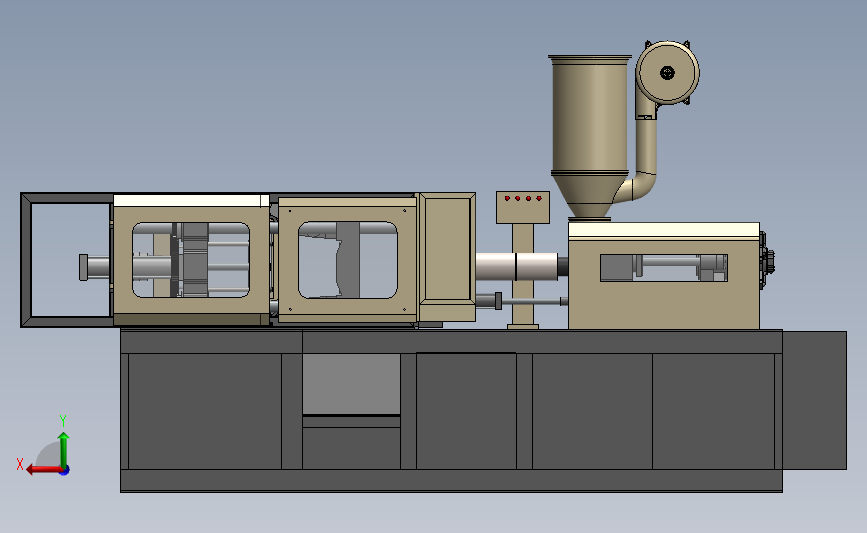867x533 pixels.
Task: Select the round blower fan housing
Action: (667, 72)
